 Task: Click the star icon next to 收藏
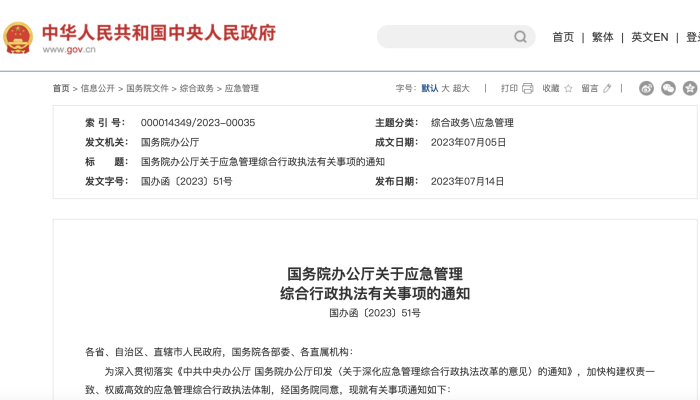569,88
